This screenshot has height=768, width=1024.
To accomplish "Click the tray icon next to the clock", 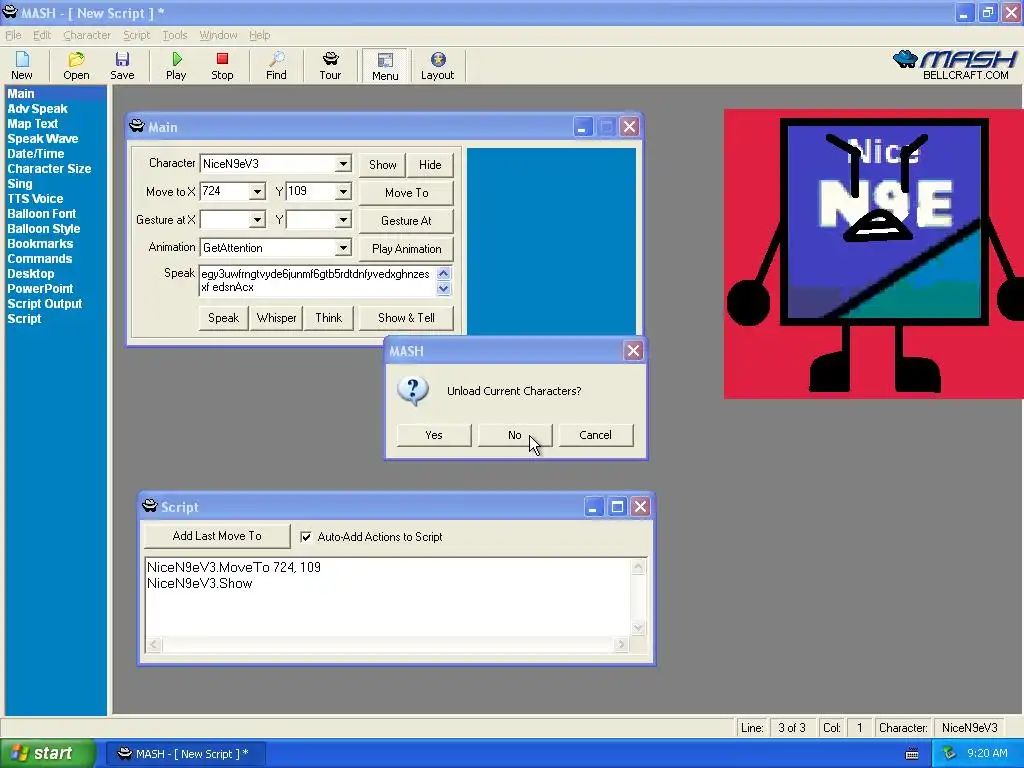I will [x=950, y=753].
